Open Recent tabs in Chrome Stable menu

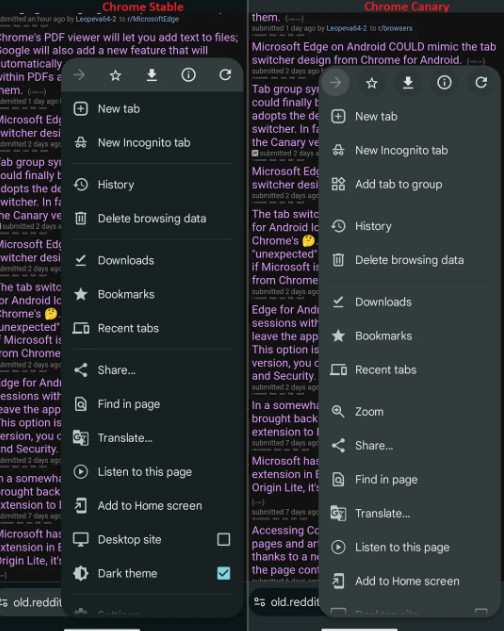pyautogui.click(x=153, y=328)
